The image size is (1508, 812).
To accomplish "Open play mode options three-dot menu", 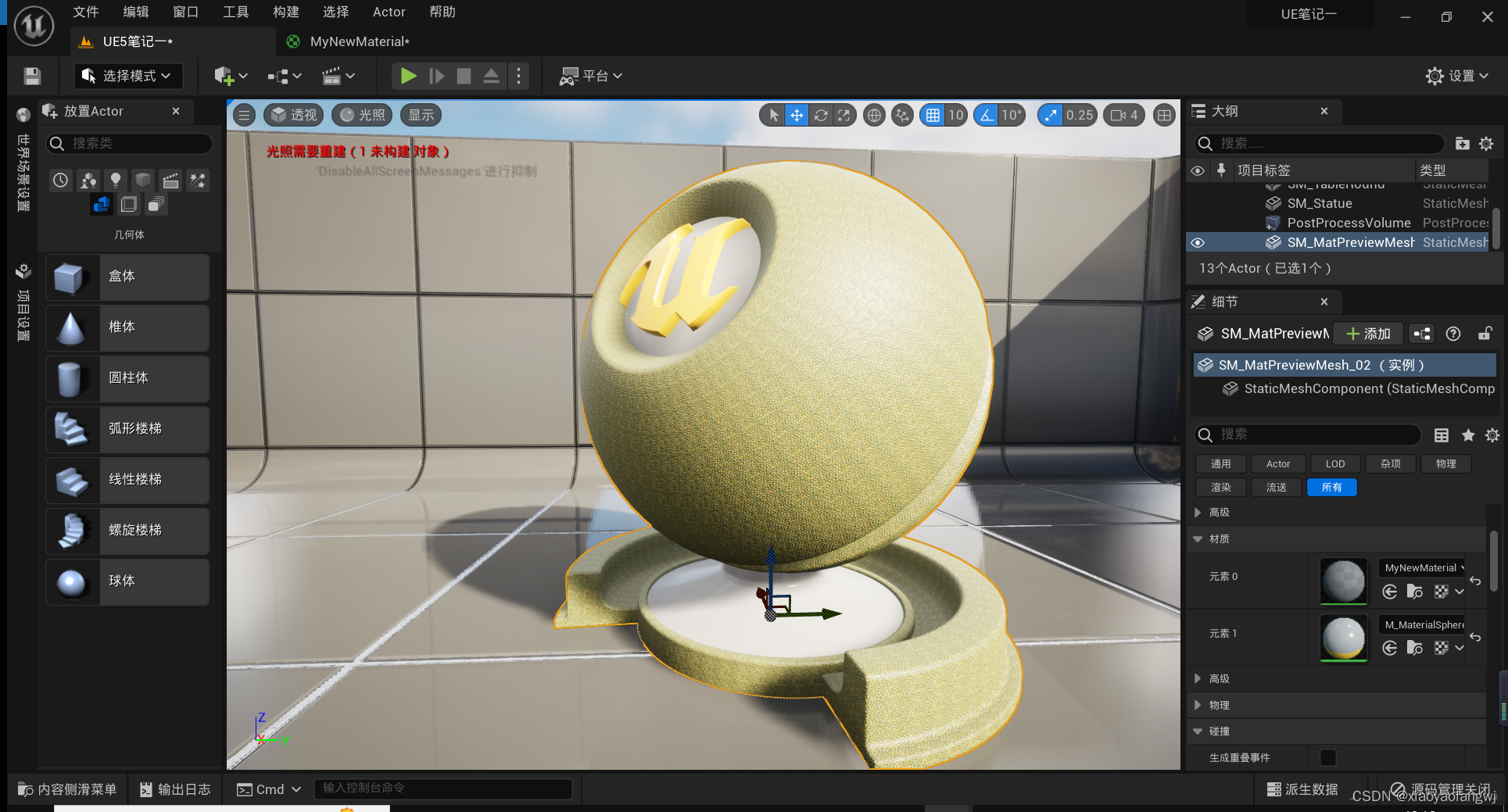I will pyautogui.click(x=518, y=76).
